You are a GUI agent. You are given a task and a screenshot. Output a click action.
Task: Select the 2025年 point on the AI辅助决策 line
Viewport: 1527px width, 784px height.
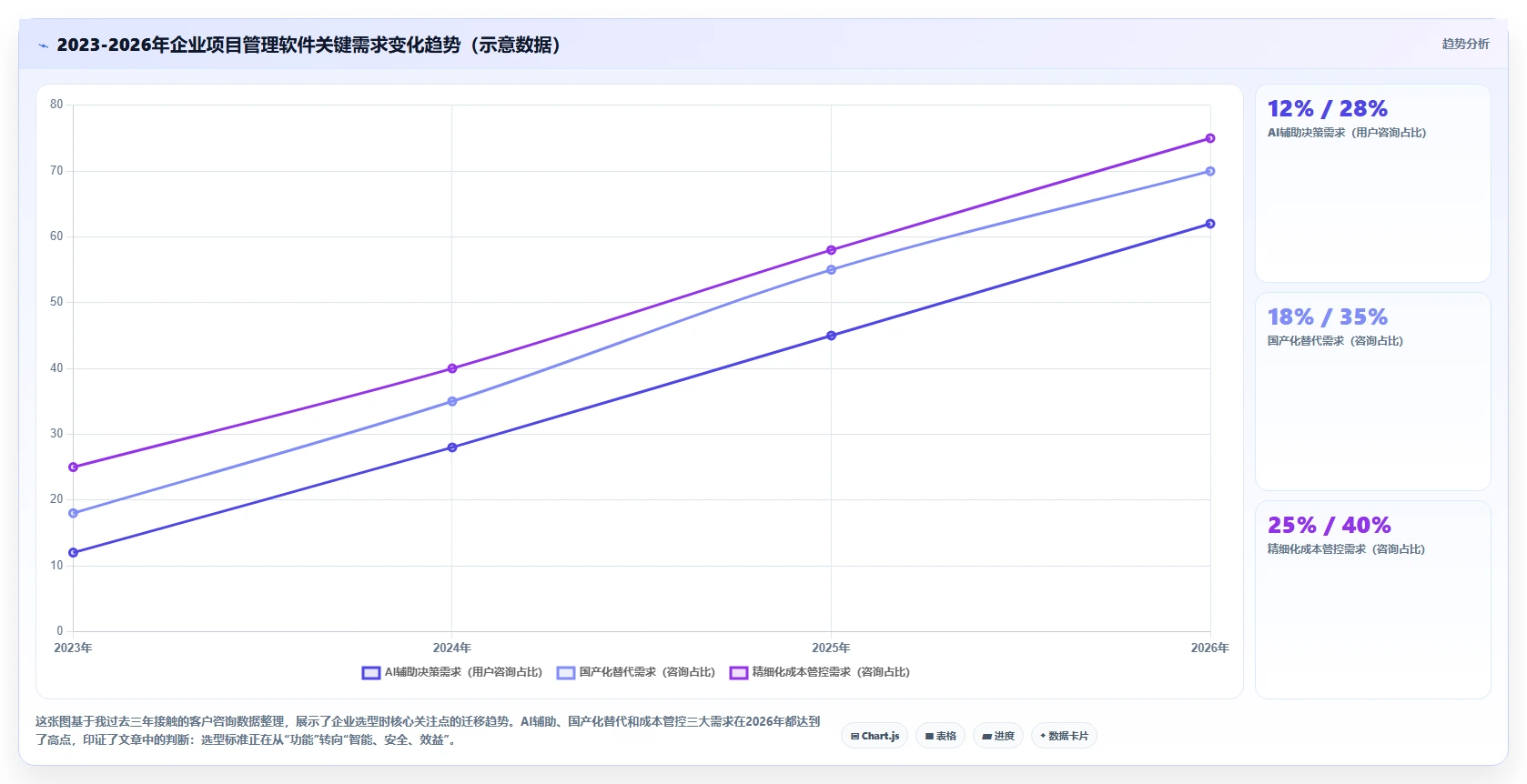(831, 336)
